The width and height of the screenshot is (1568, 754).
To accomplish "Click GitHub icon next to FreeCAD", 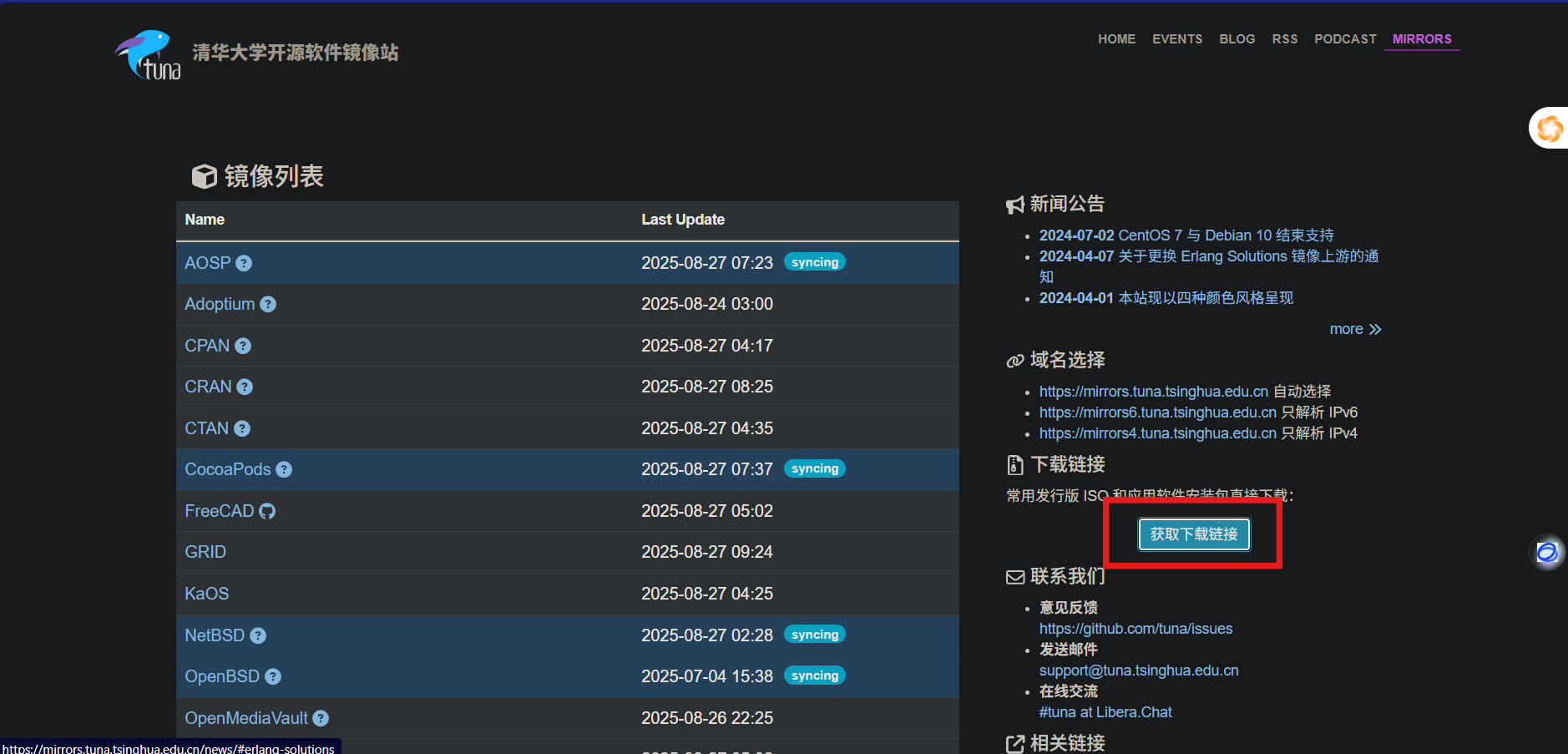I will click(267, 511).
